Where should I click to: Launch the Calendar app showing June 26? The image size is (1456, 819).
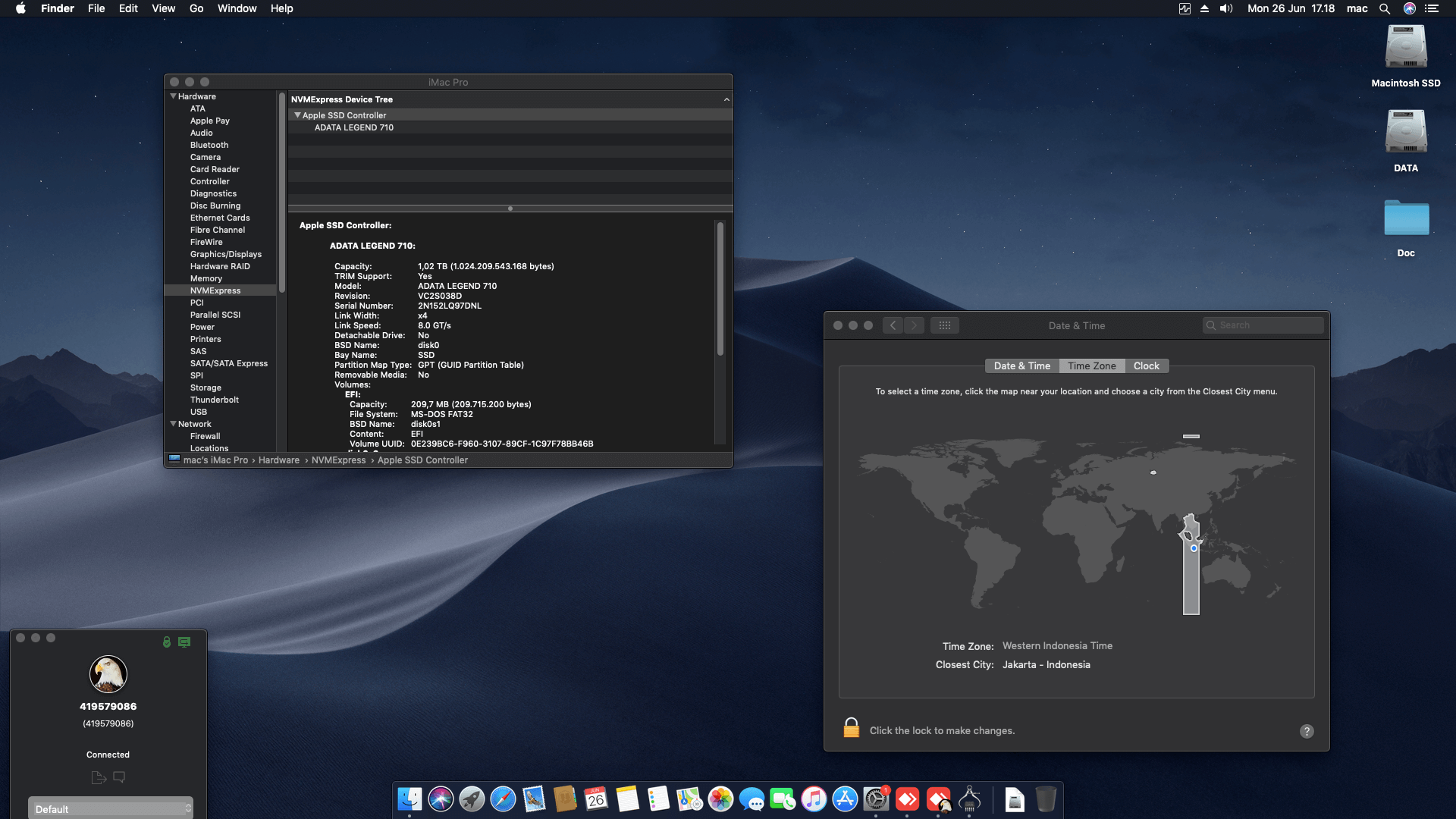point(595,799)
